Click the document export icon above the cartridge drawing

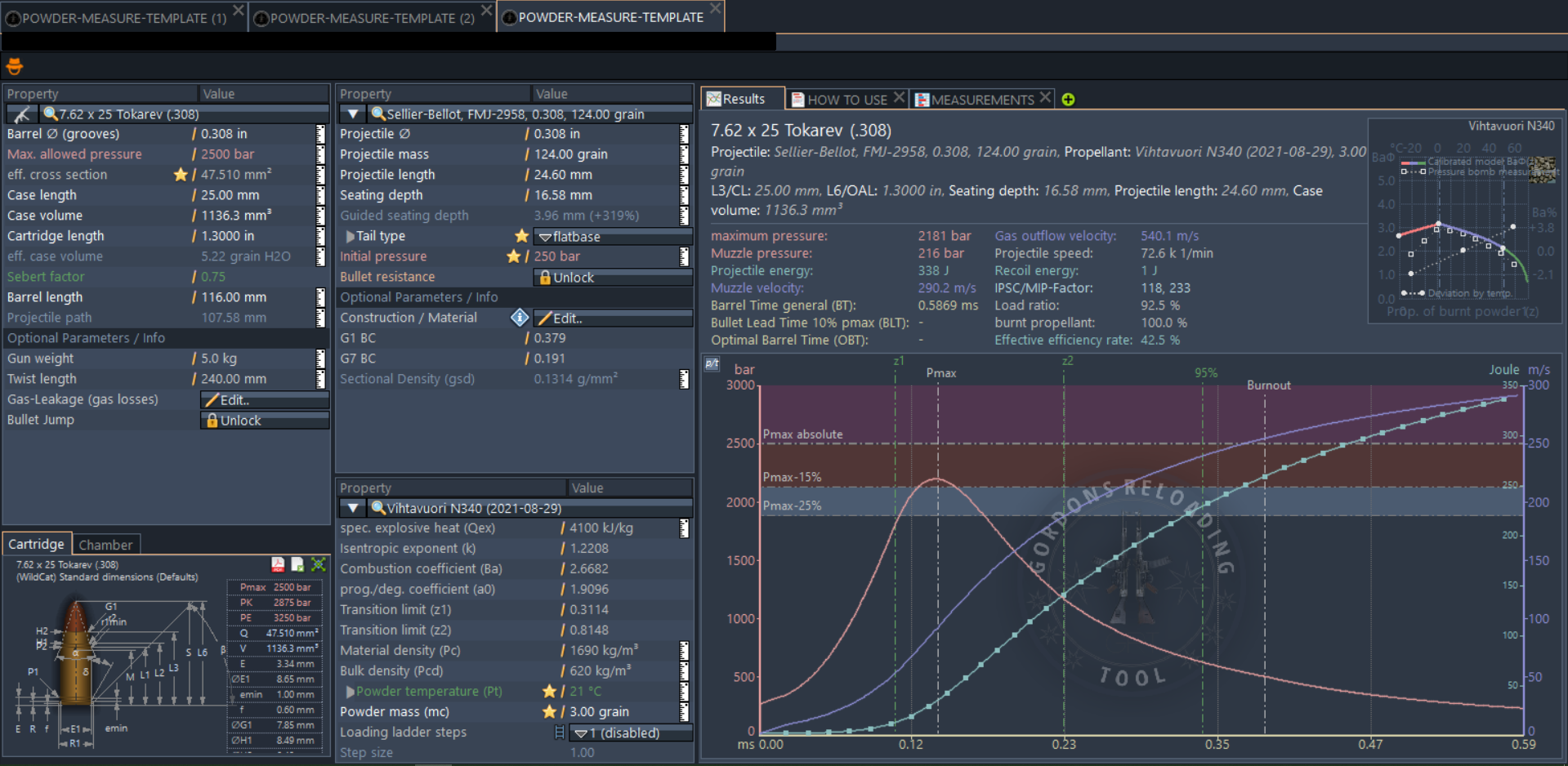(297, 564)
